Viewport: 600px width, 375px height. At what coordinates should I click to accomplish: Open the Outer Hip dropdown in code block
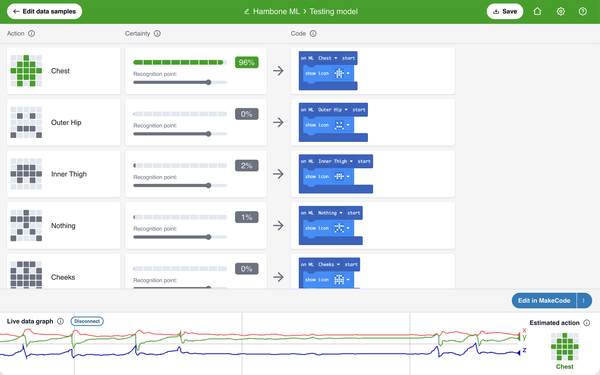click(x=333, y=110)
